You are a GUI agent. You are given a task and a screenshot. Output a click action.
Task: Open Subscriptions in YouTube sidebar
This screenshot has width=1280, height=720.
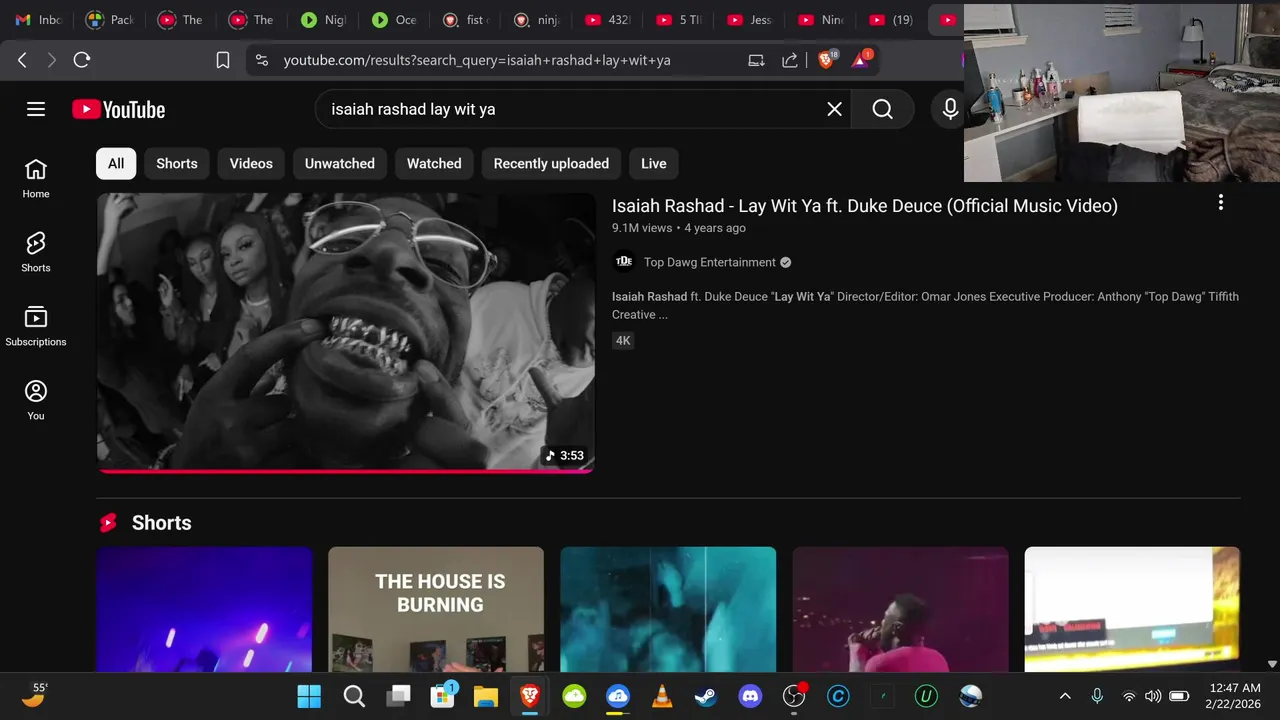(x=36, y=326)
